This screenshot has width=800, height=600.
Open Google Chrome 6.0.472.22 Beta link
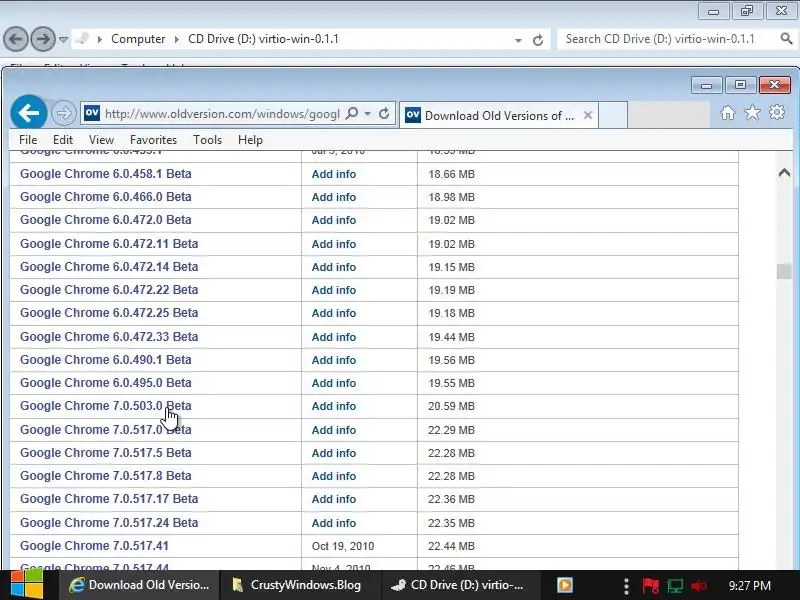[x=109, y=290]
